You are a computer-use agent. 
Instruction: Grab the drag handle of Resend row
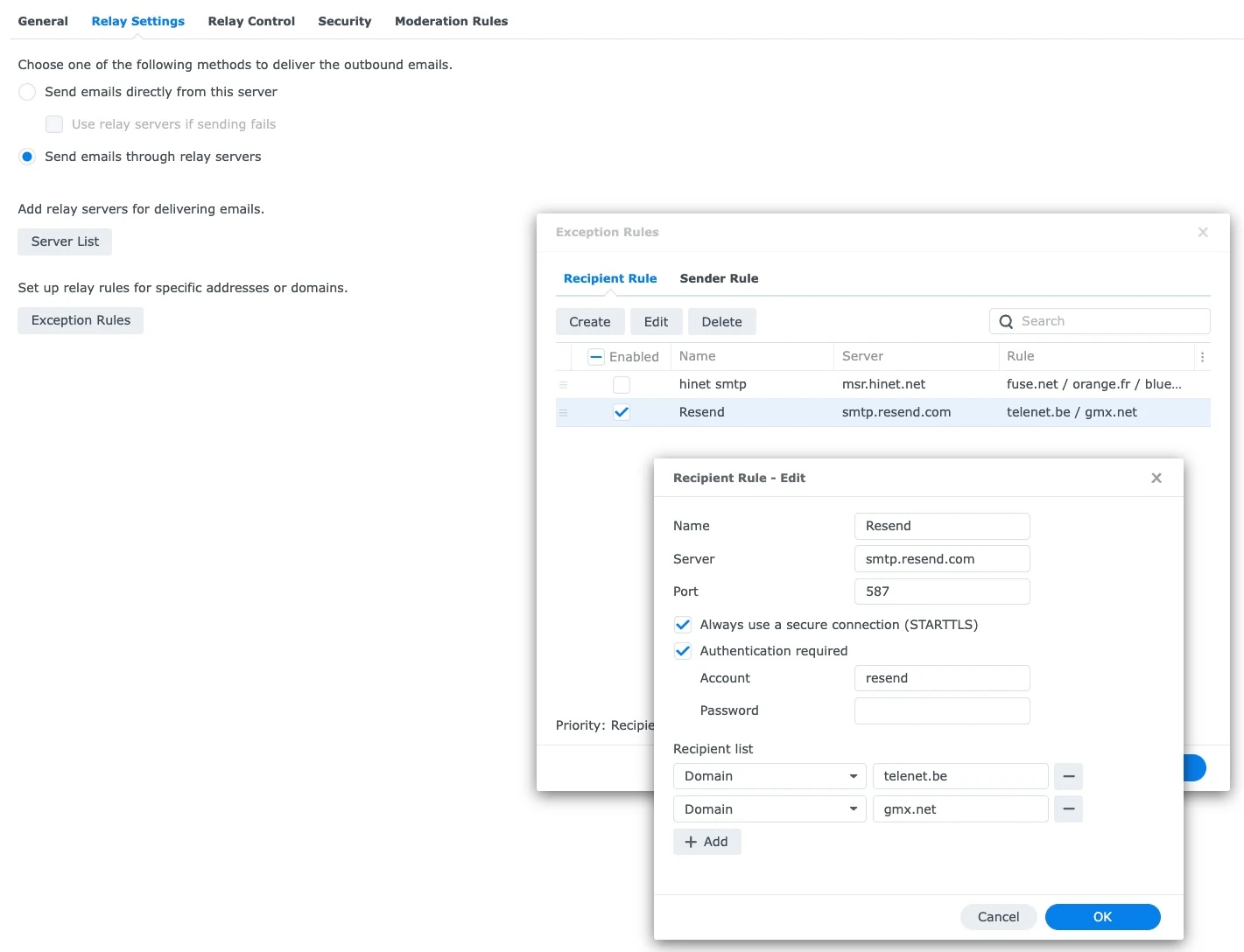click(563, 412)
